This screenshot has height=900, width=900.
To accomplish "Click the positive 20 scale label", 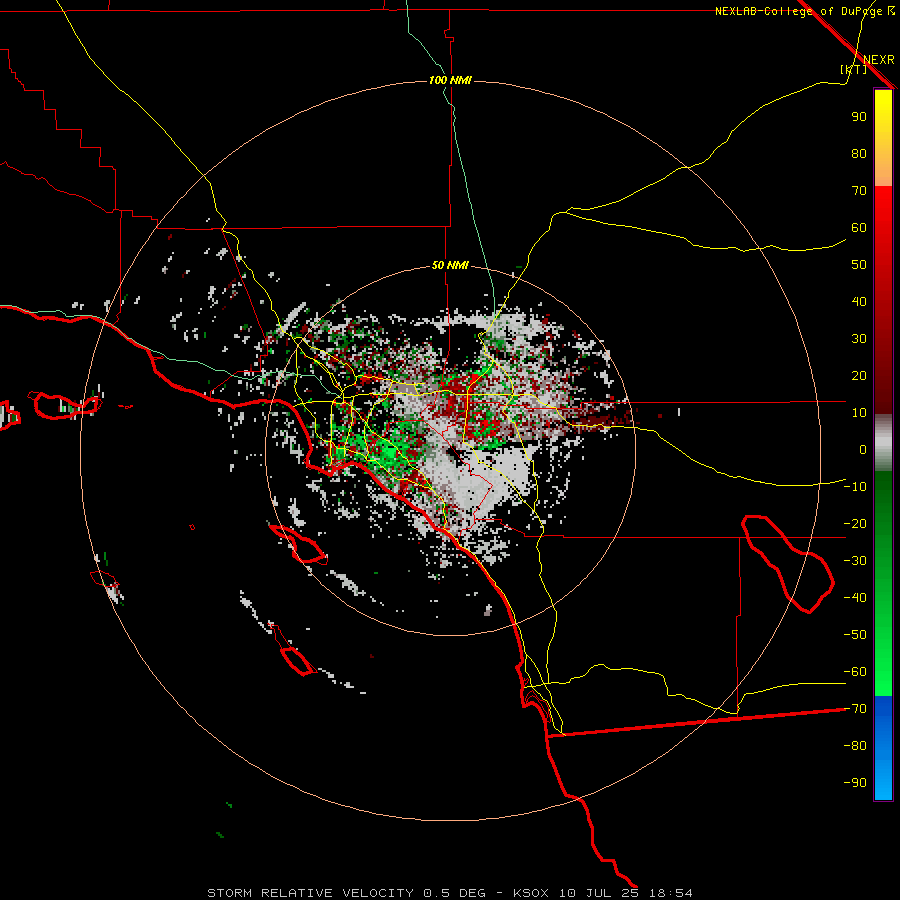I will [859, 375].
